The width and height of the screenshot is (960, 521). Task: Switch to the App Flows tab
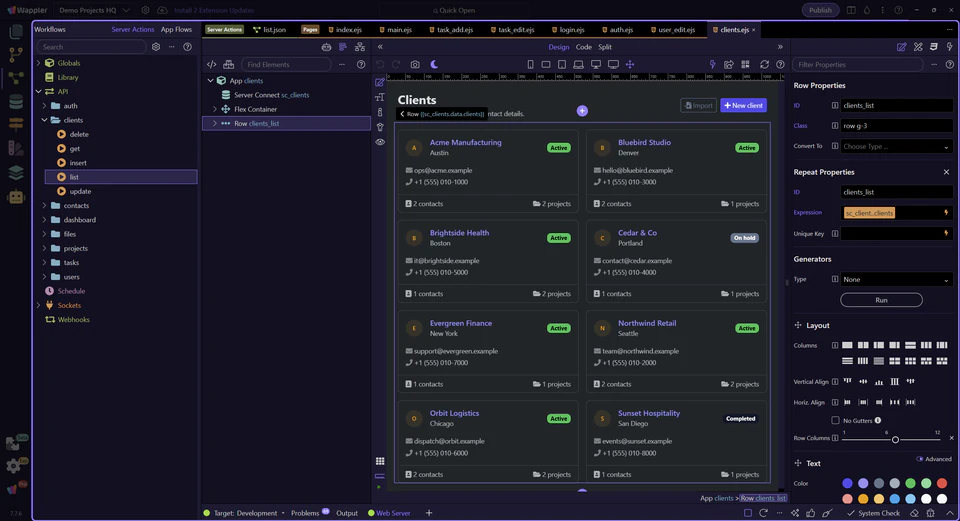point(176,29)
